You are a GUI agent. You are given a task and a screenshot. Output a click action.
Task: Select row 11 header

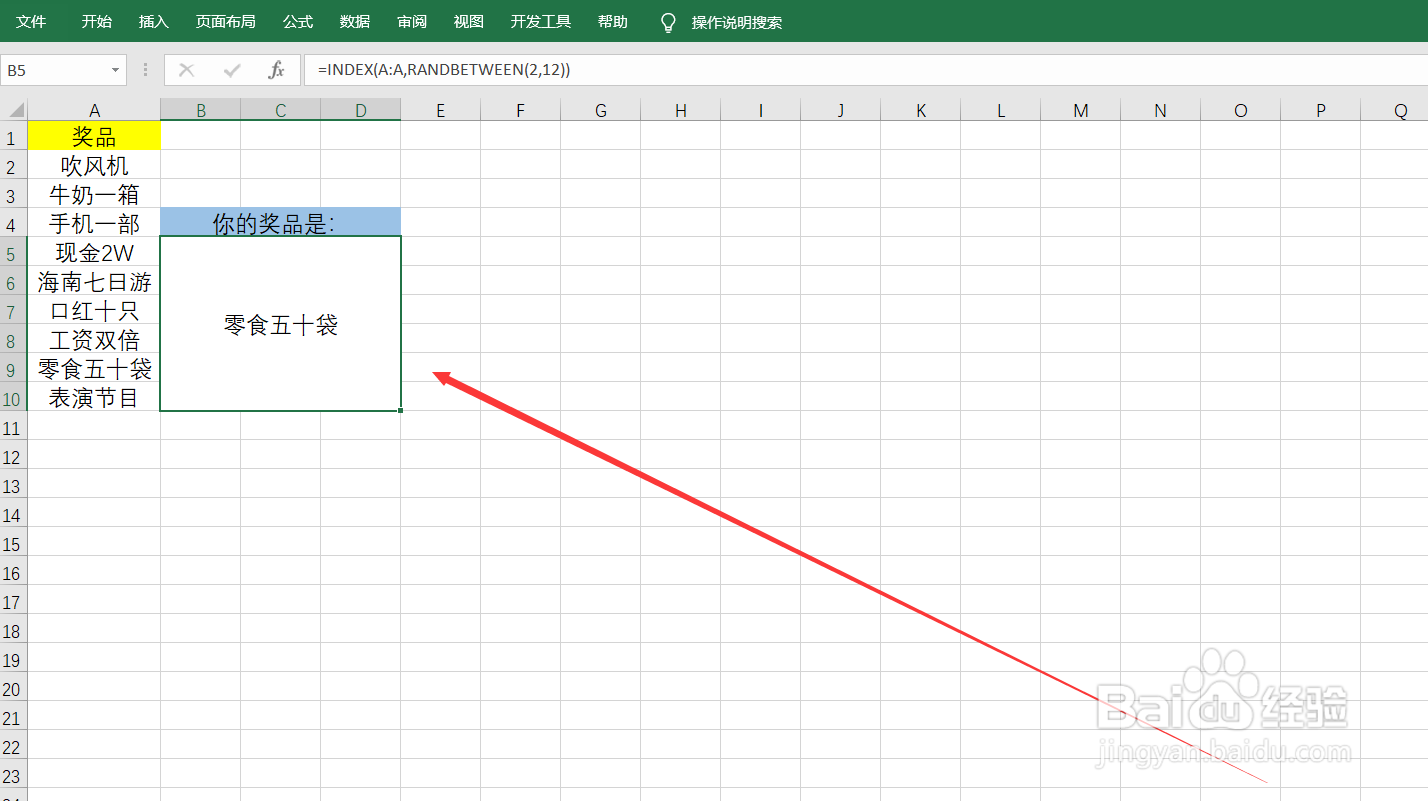coord(13,427)
